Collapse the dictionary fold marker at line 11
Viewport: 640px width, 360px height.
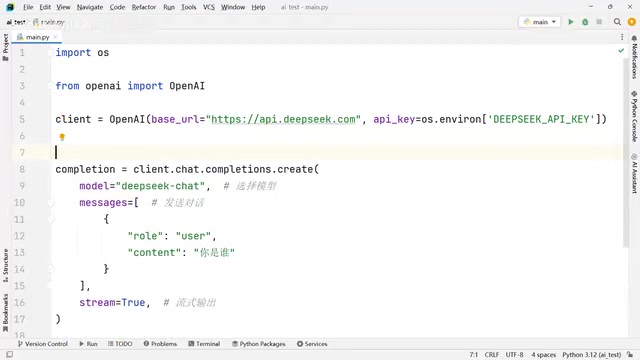click(x=51, y=220)
